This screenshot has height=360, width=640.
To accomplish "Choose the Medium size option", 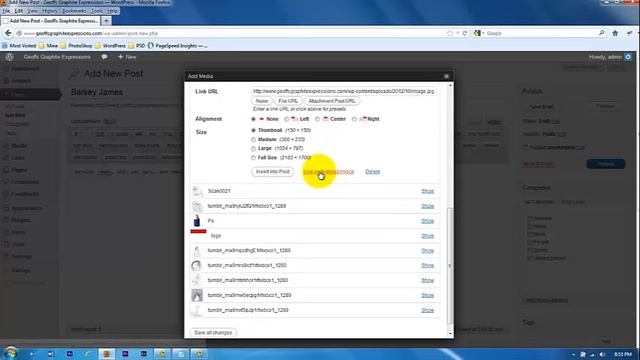I will pos(253,140).
